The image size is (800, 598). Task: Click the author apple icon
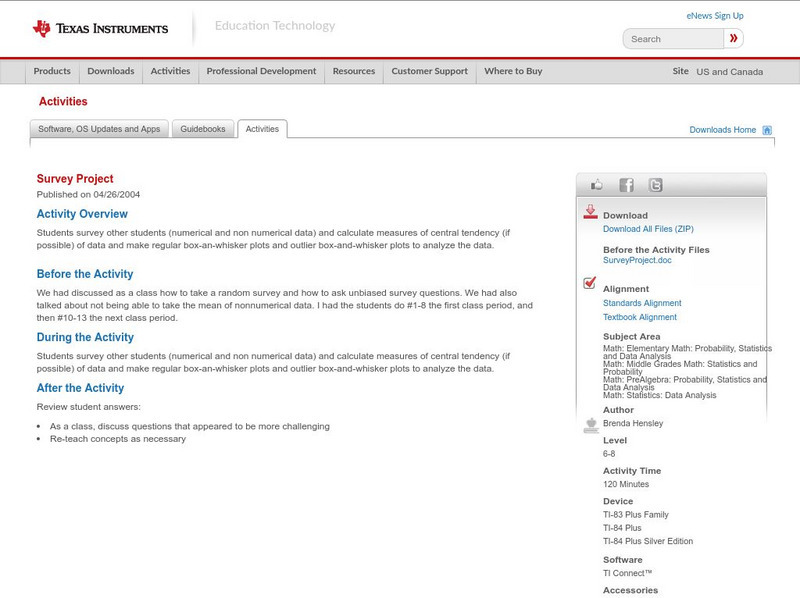[591, 425]
